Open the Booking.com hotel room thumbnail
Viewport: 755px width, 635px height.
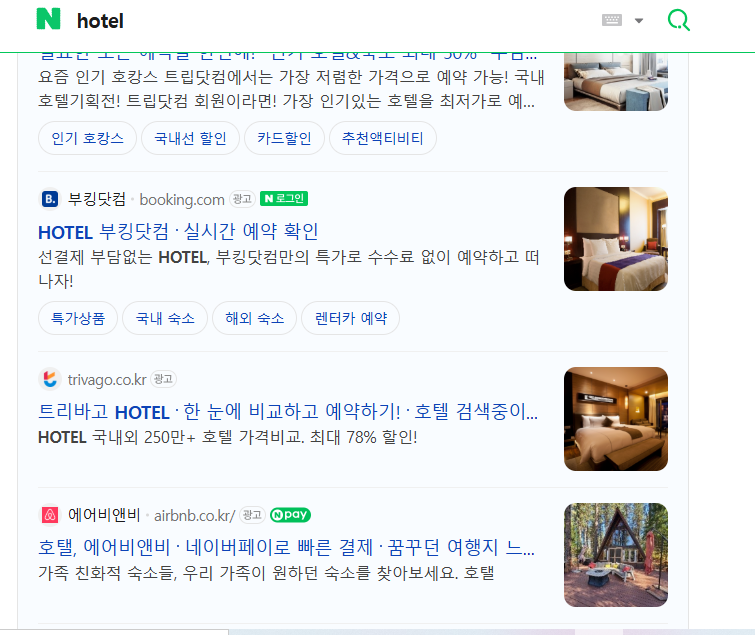(x=616, y=239)
